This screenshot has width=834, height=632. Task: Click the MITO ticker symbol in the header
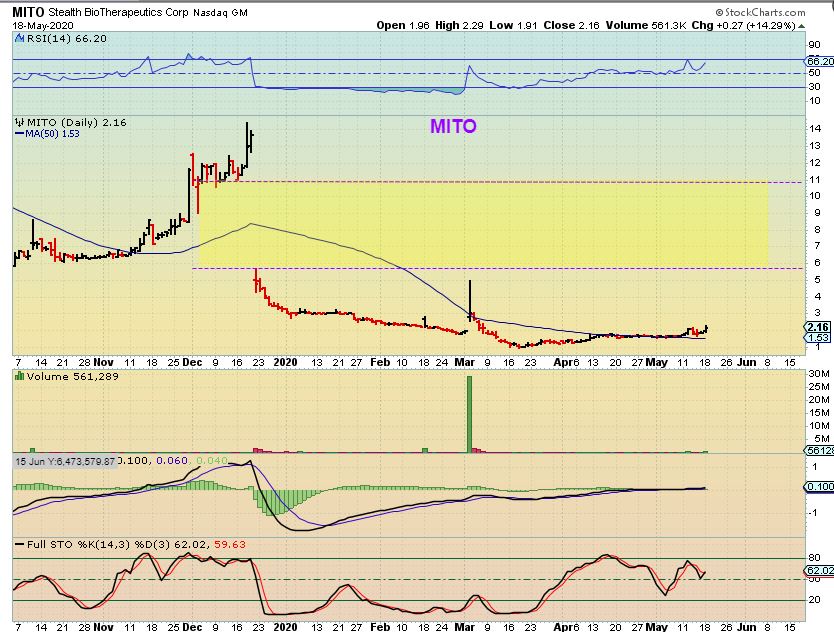pos(29,12)
